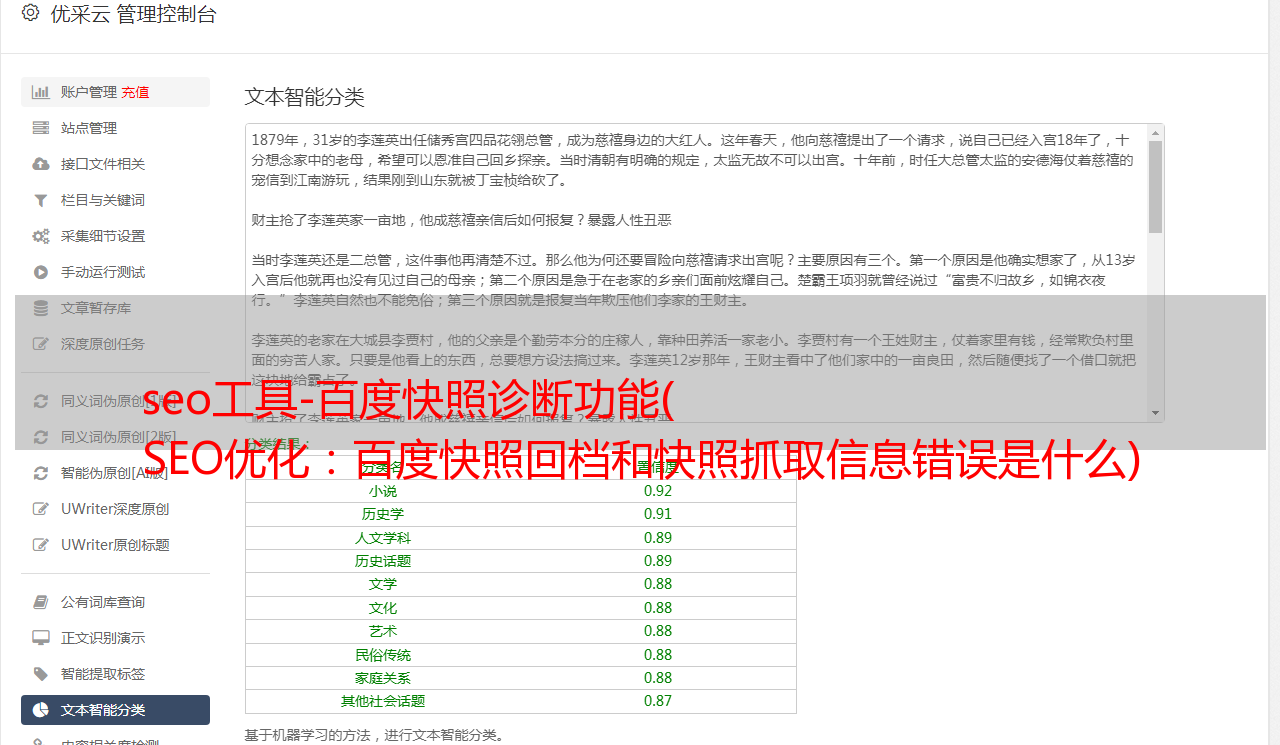Click the UWriter原创标题 pencil icon

41,545
